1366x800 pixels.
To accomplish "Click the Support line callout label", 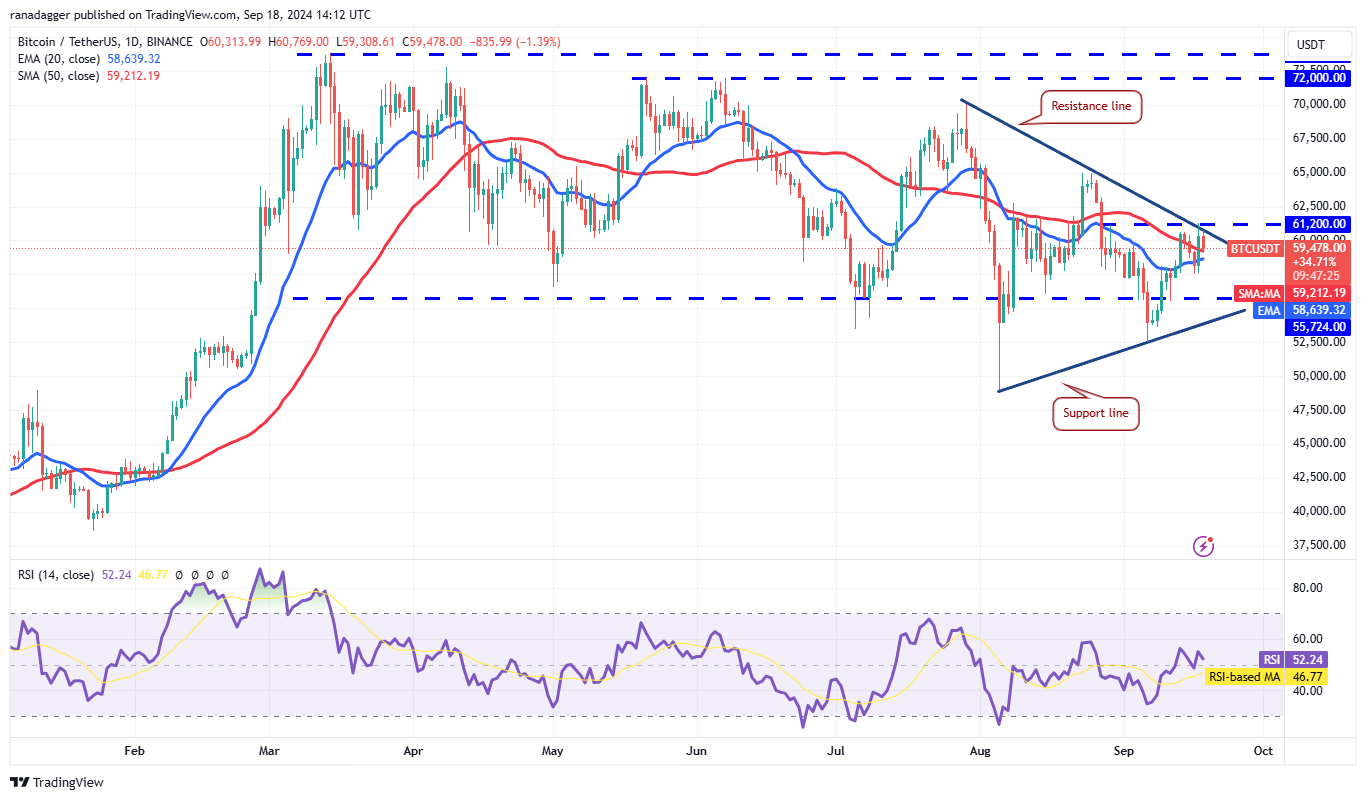I will [x=1096, y=413].
